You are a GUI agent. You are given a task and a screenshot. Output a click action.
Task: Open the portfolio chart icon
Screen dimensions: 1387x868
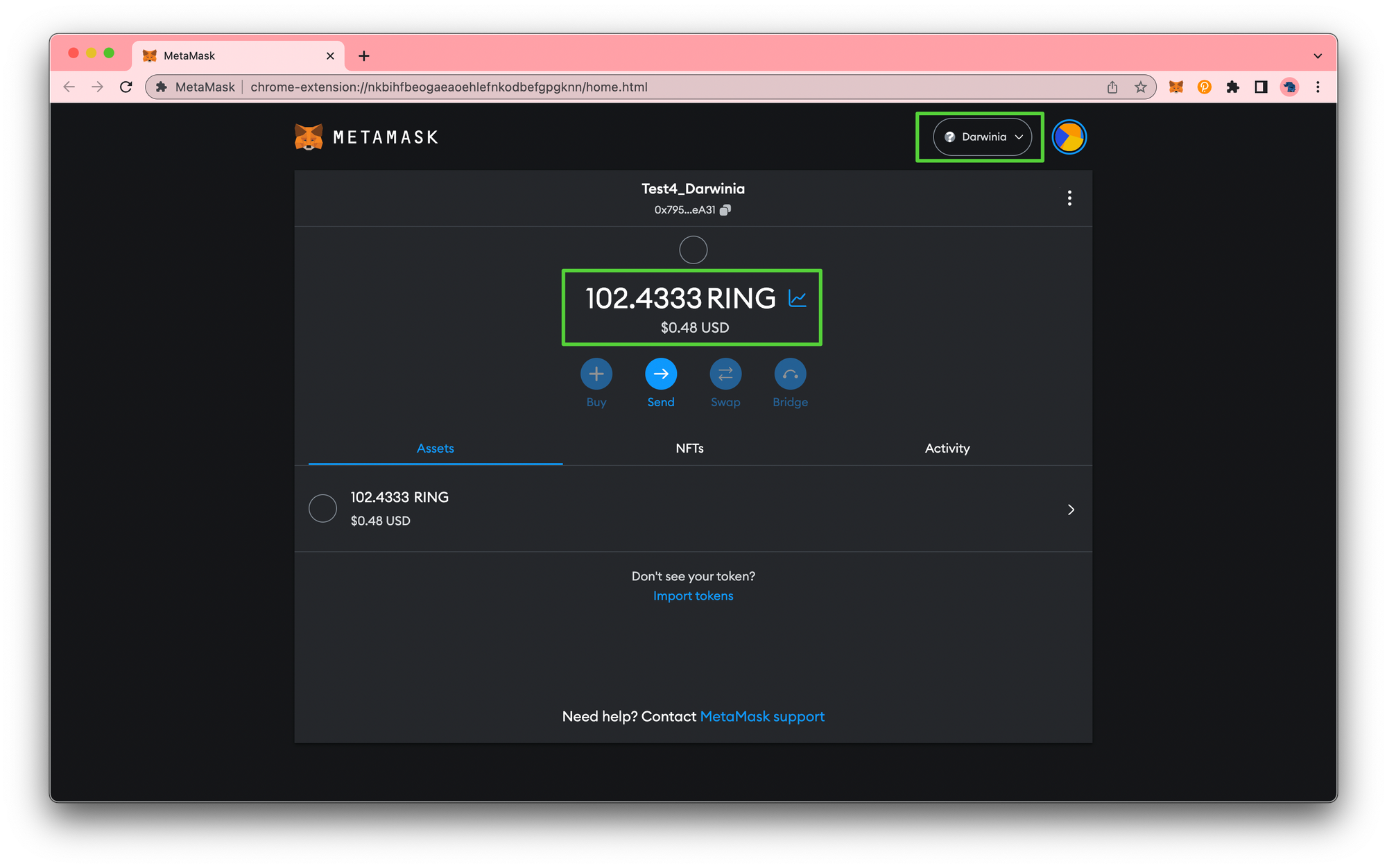(x=798, y=299)
